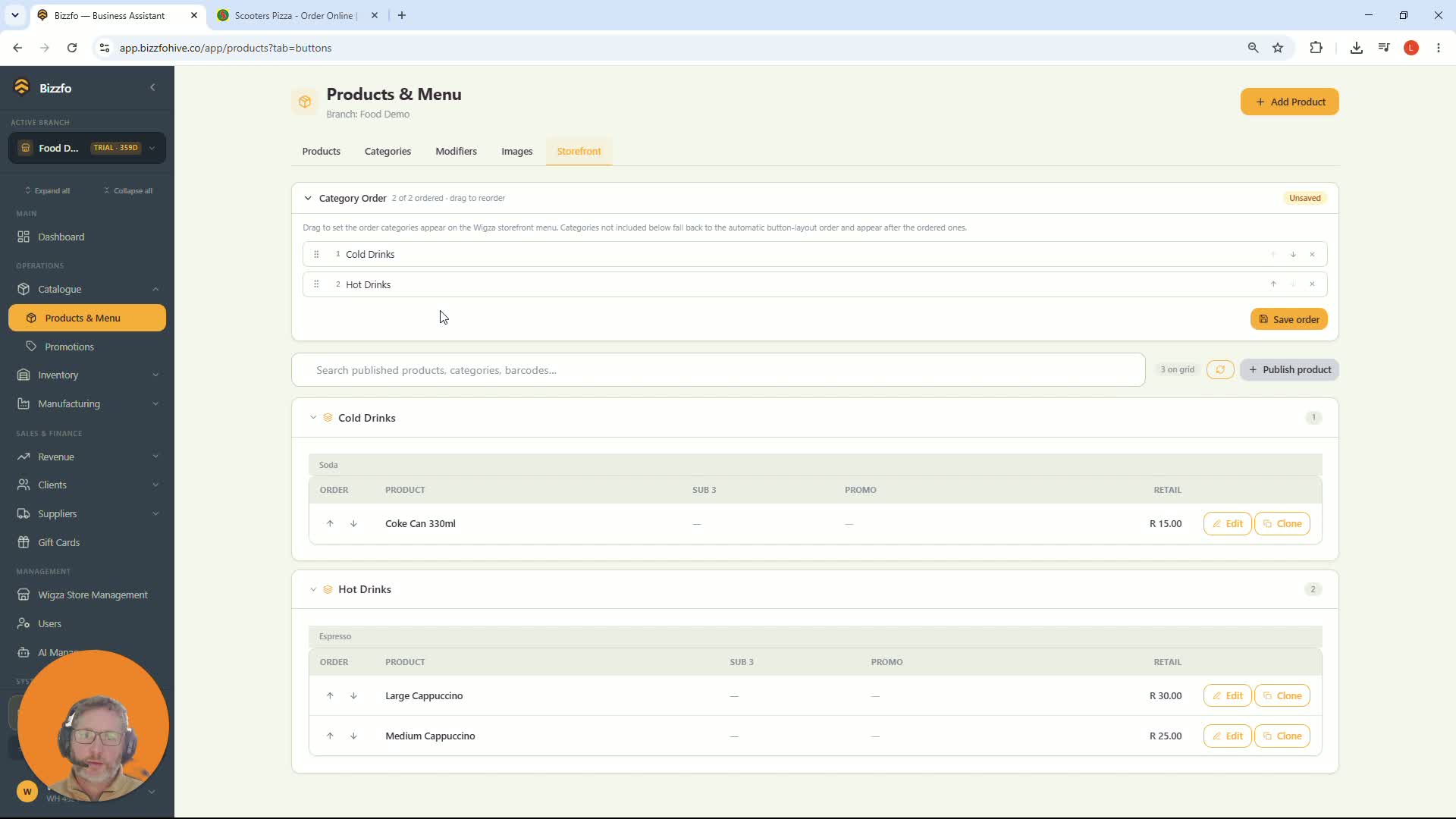Edit the Large Cappuccino product
Viewport: 1456px width, 819px height.
pyautogui.click(x=1227, y=695)
